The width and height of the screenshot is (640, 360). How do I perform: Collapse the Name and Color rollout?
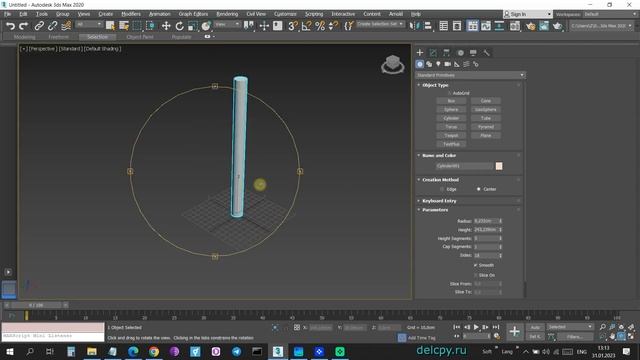(x=439, y=156)
